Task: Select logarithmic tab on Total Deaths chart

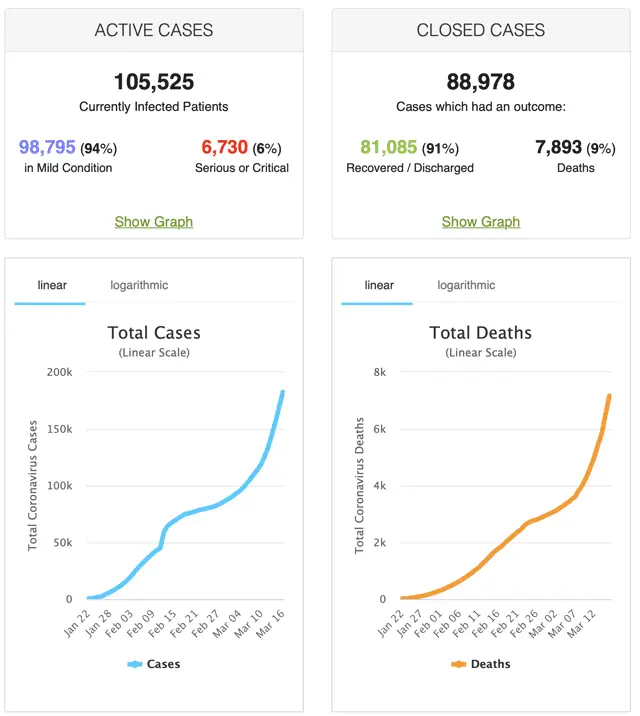Action: tap(466, 285)
